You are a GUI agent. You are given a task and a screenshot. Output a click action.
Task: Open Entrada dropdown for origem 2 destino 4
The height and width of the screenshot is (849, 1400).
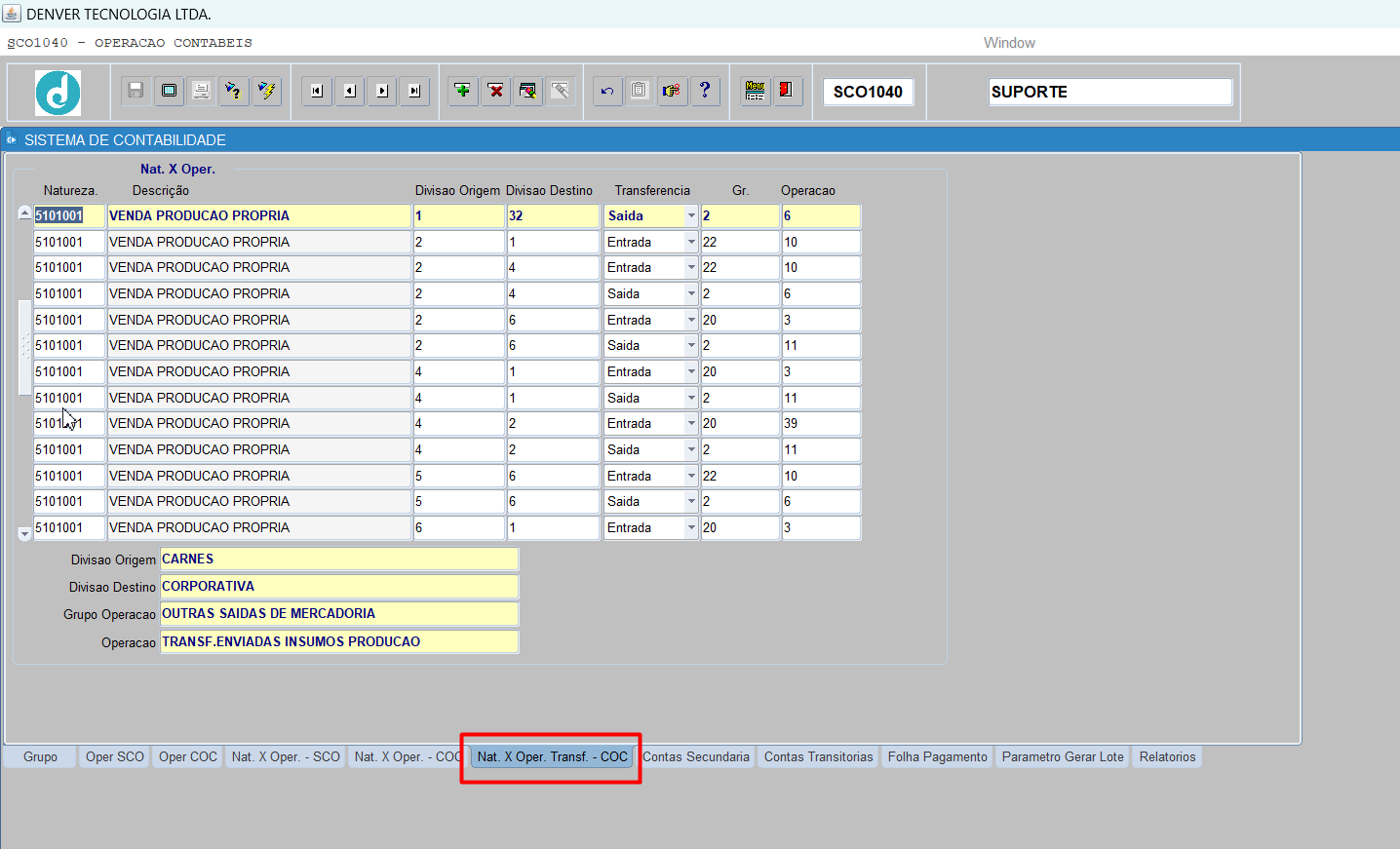click(691, 267)
